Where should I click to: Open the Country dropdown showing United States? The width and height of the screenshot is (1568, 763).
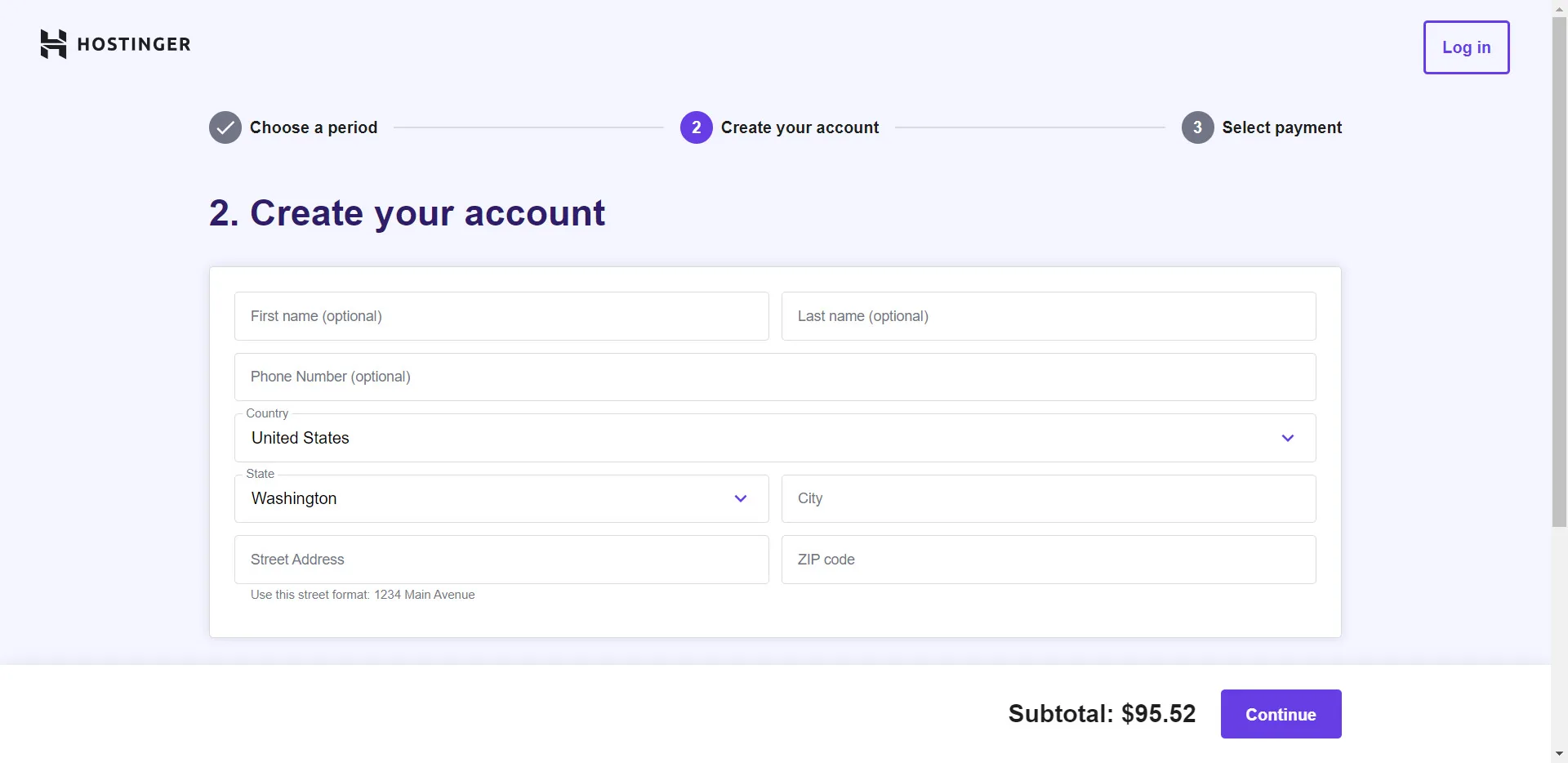click(775, 438)
